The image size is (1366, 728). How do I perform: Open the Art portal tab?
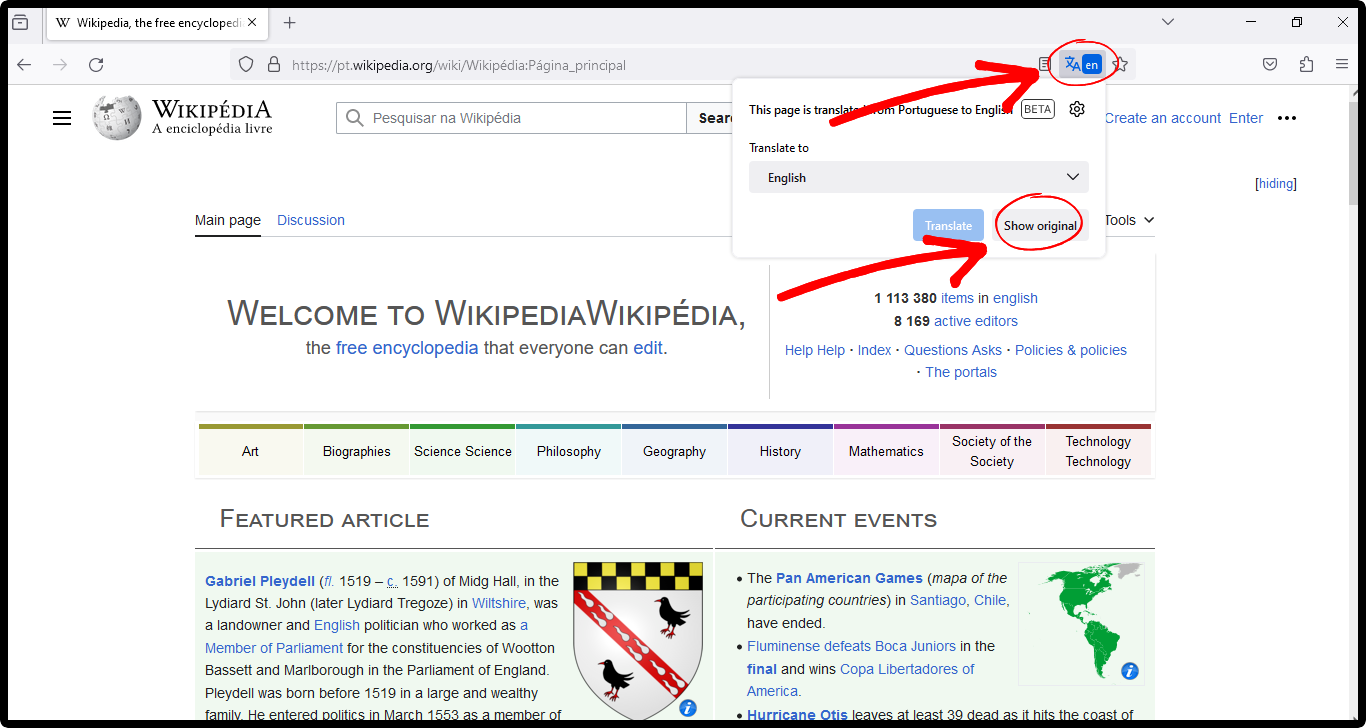click(x=250, y=451)
